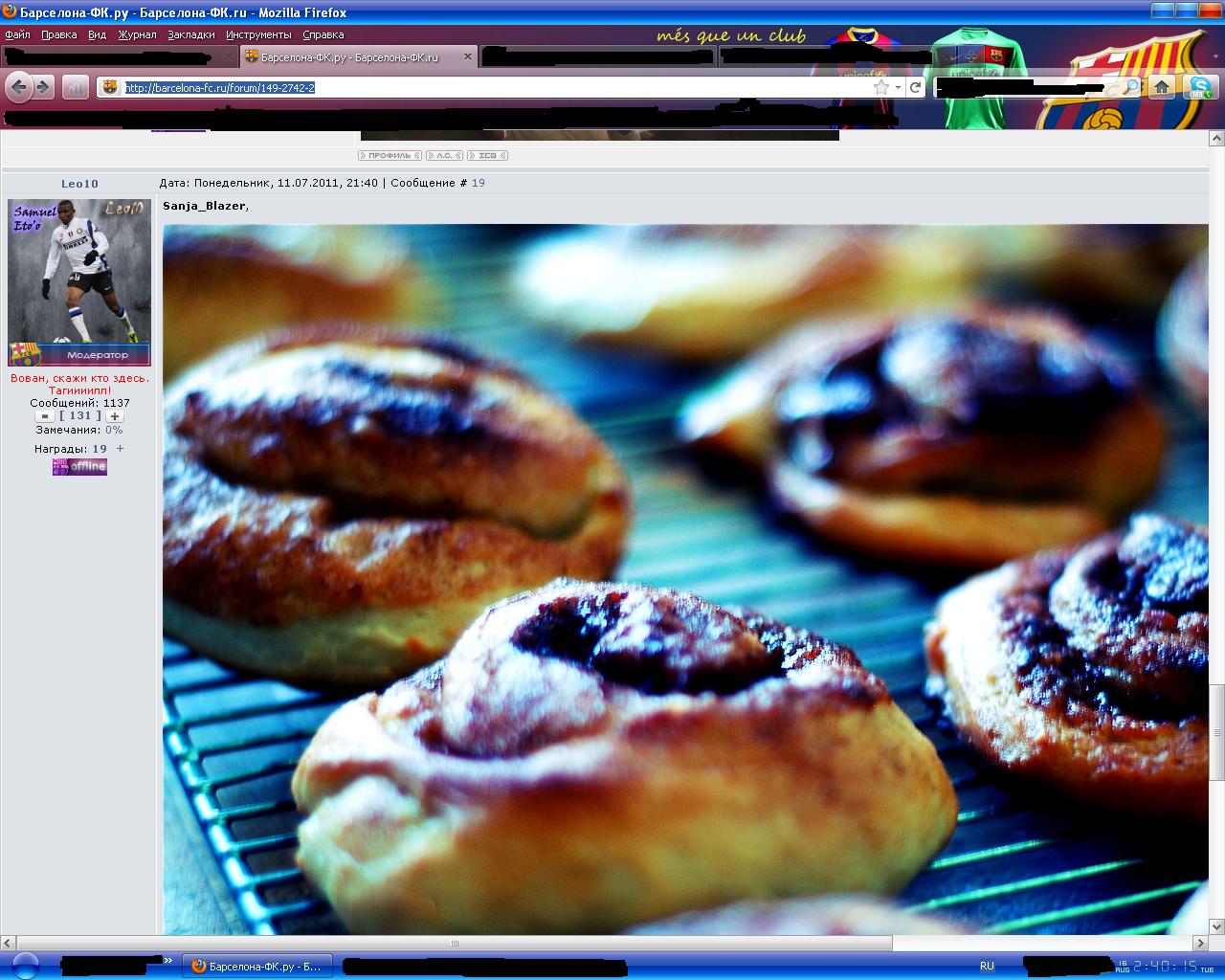
Task: Decrease reputation with the minus button
Action: coord(45,416)
